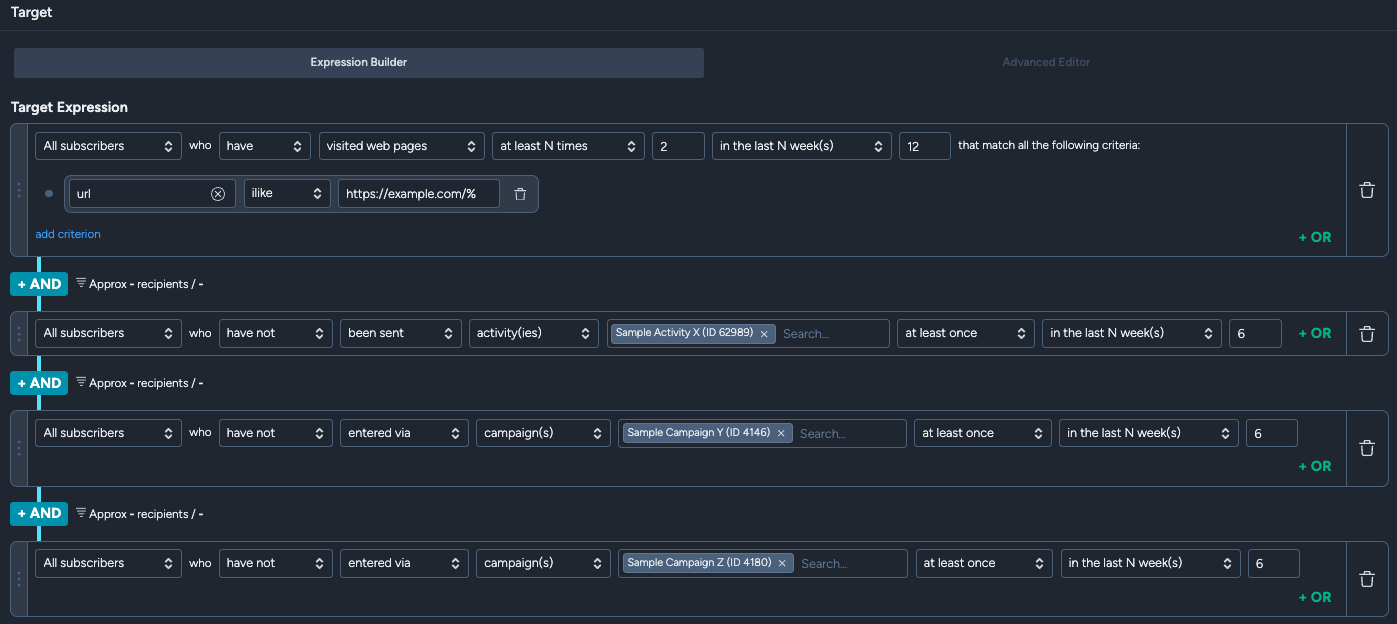The height and width of the screenshot is (624, 1397).
Task: Click weeks field showing 6 in Sample Campaign Z row
Action: [x=1273, y=563]
